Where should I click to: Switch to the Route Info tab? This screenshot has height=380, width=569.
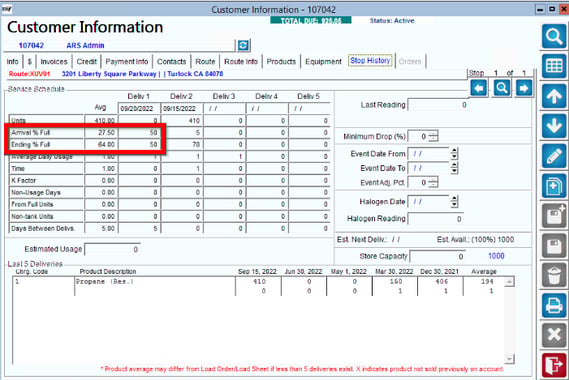pyautogui.click(x=241, y=61)
